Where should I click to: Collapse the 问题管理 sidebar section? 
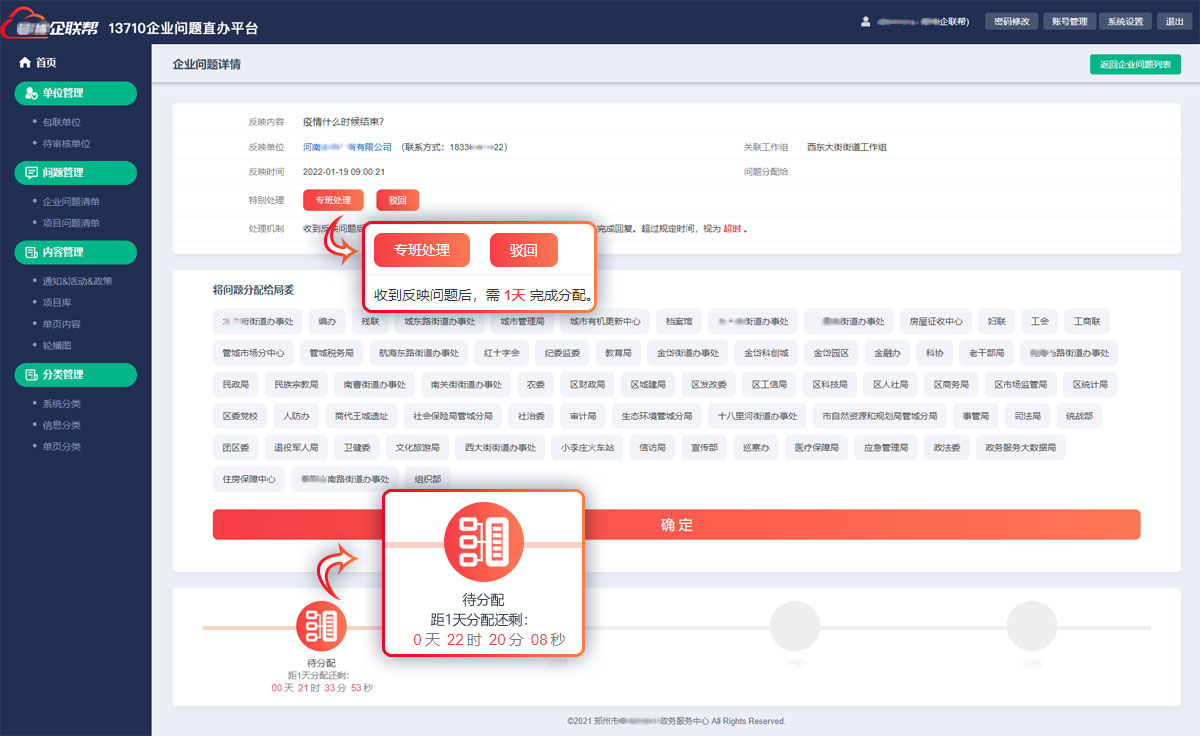pos(75,173)
